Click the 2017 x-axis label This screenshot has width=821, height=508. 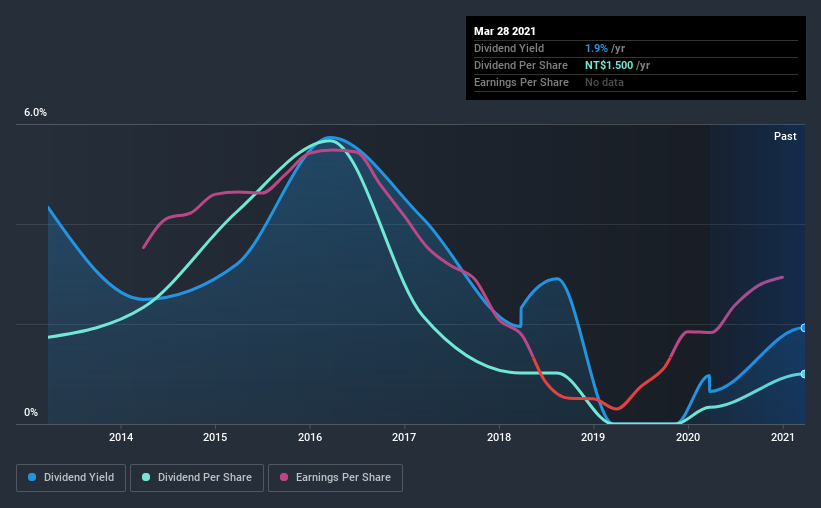click(x=404, y=437)
